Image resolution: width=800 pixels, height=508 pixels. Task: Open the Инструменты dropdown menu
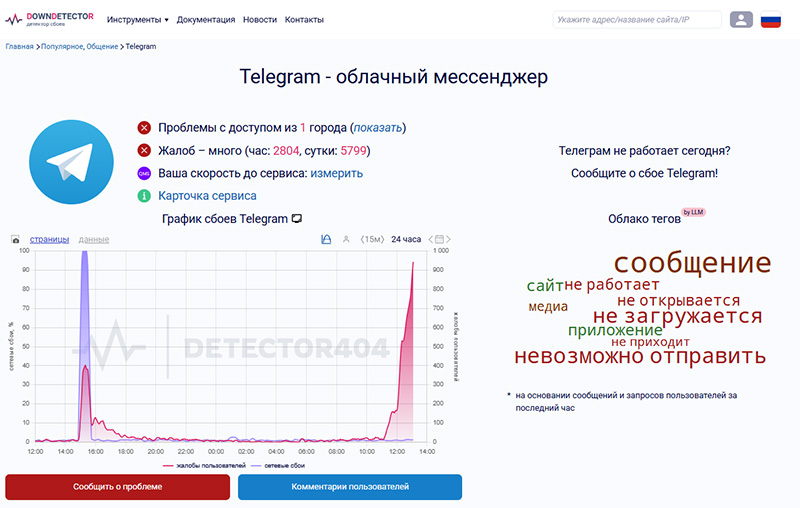coord(137,20)
